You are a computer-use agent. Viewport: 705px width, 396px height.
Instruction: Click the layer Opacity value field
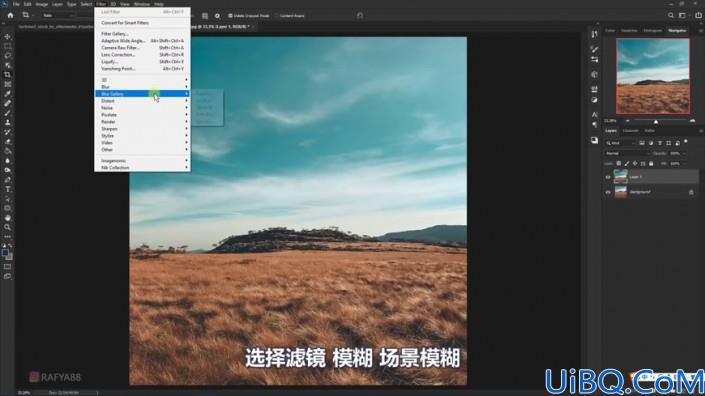675,153
